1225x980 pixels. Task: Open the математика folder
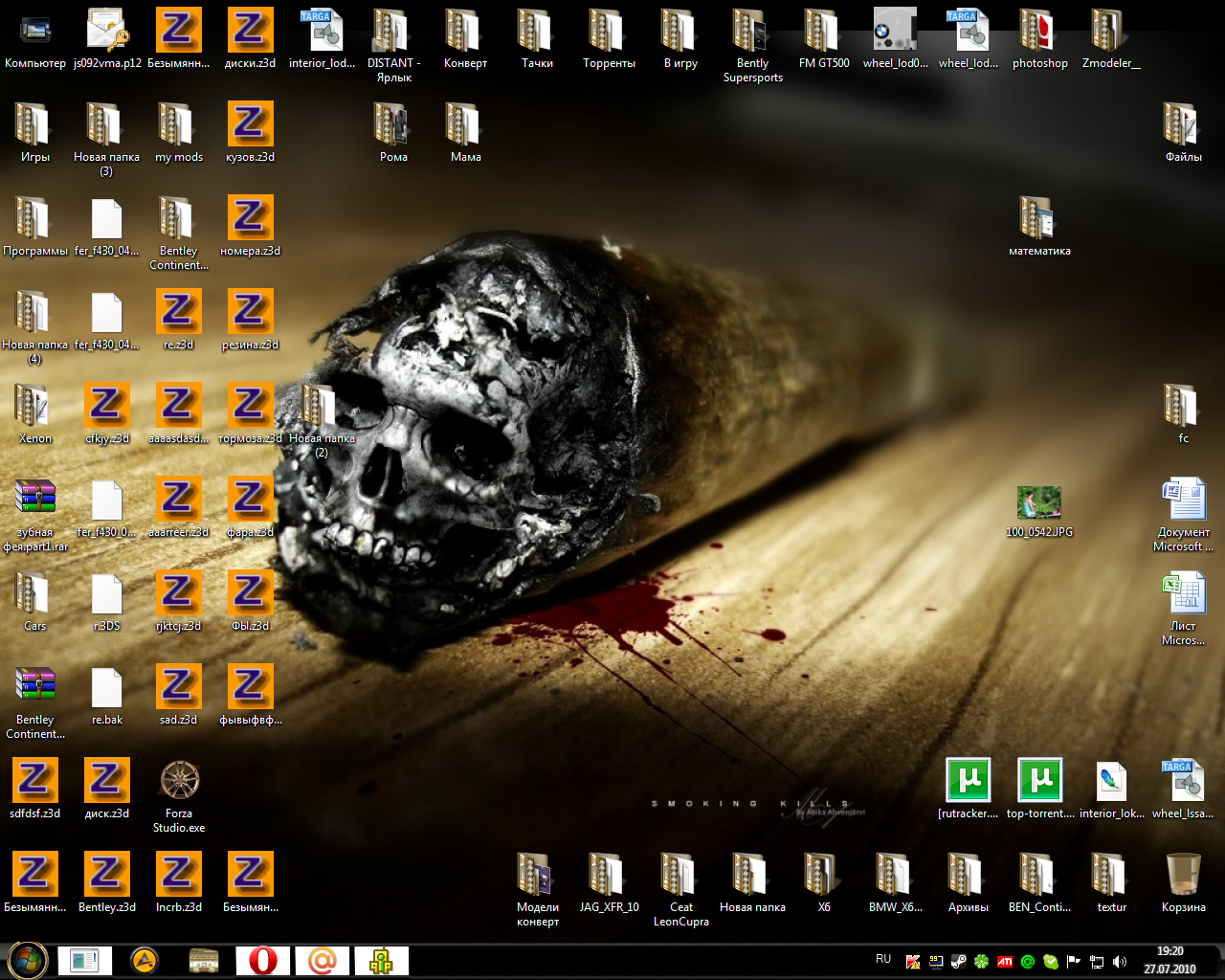point(1039,228)
